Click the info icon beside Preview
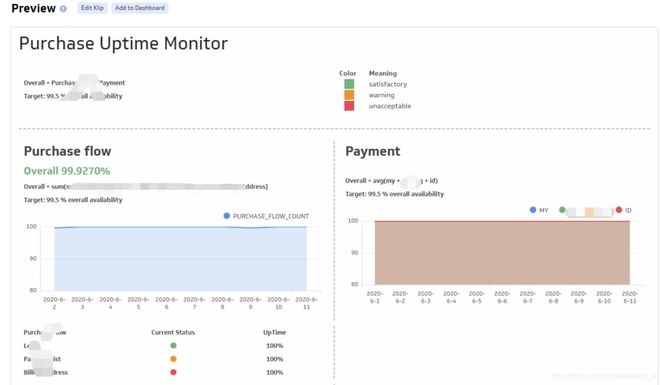 [x=63, y=8]
